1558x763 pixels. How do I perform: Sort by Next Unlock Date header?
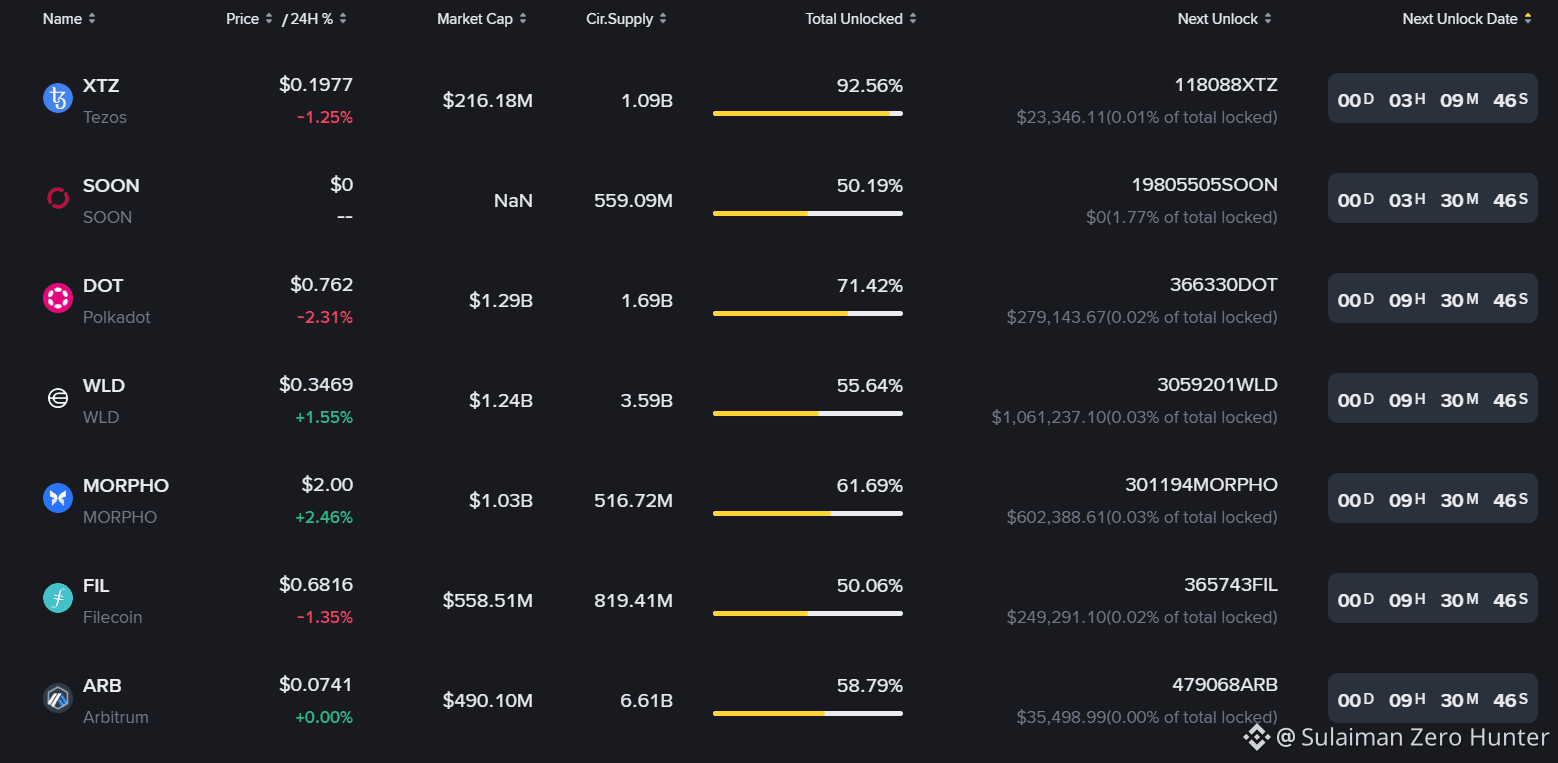(1467, 19)
